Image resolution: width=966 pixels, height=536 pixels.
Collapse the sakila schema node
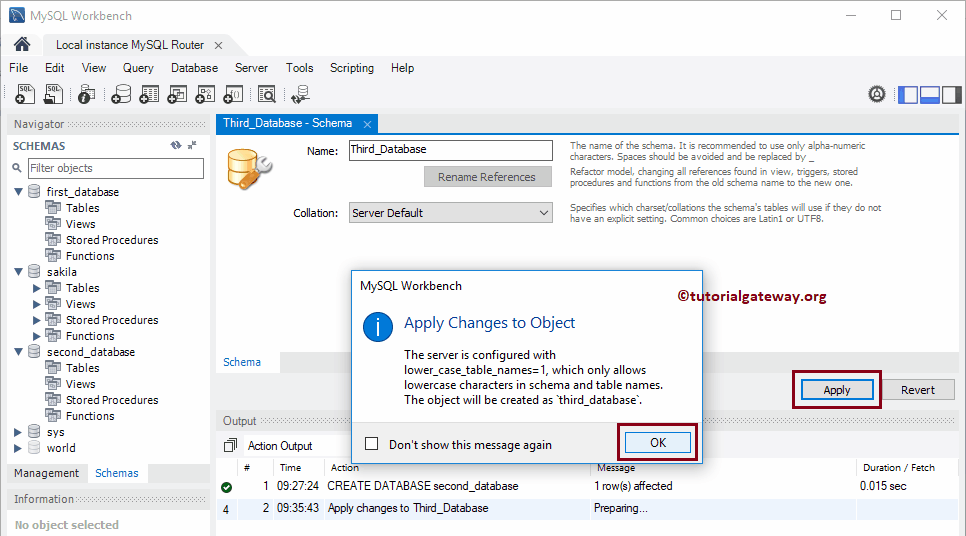18,272
